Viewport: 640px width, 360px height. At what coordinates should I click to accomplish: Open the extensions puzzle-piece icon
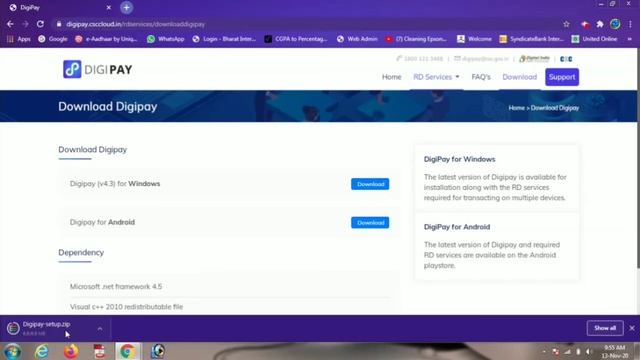tap(600, 24)
